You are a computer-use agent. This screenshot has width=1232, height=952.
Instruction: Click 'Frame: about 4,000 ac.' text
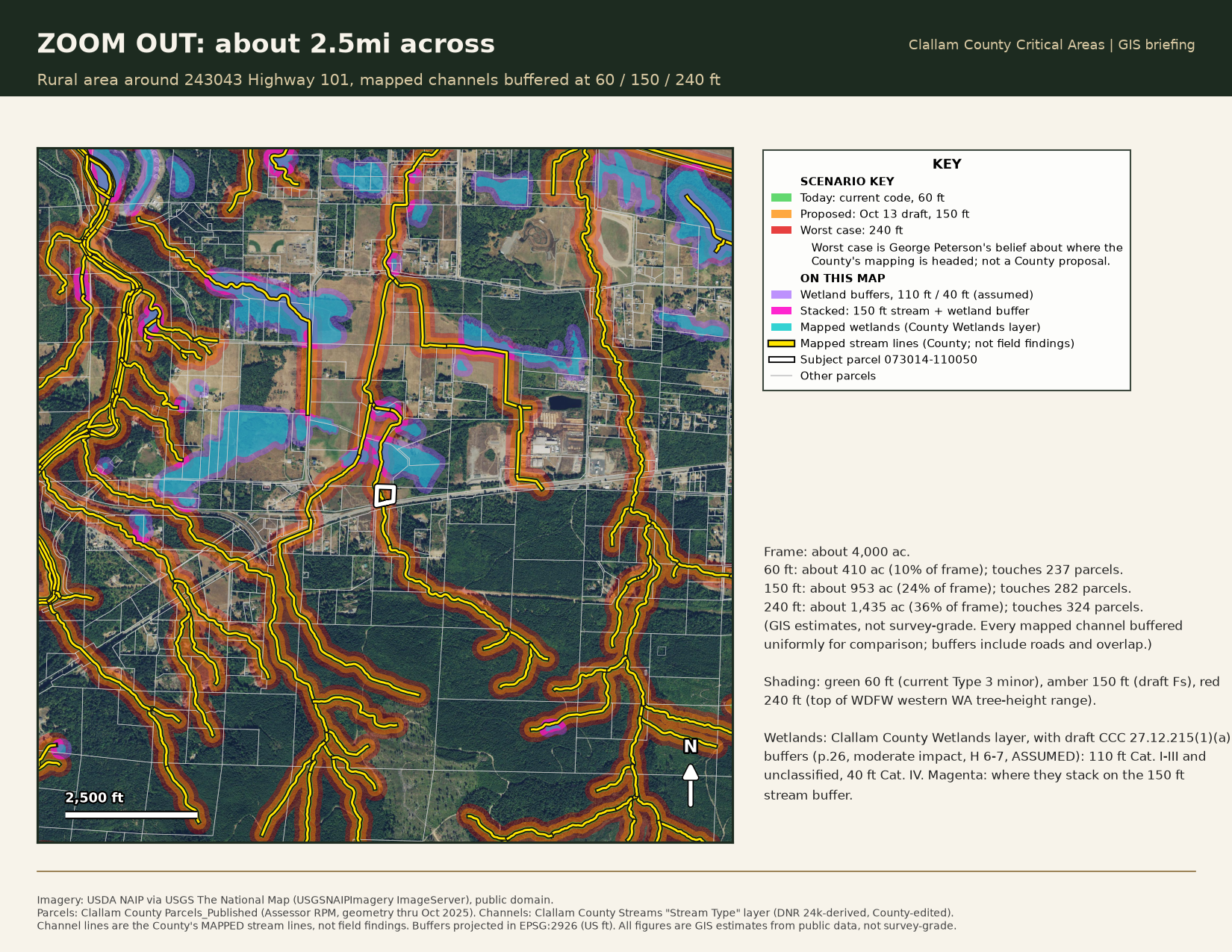point(836,552)
